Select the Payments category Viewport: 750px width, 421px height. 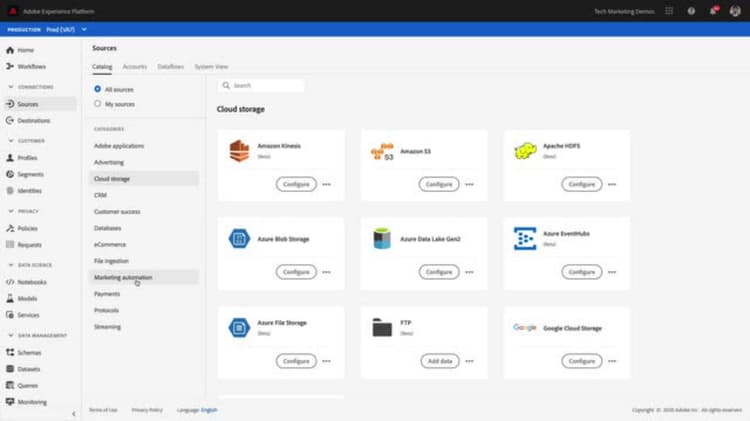107,294
